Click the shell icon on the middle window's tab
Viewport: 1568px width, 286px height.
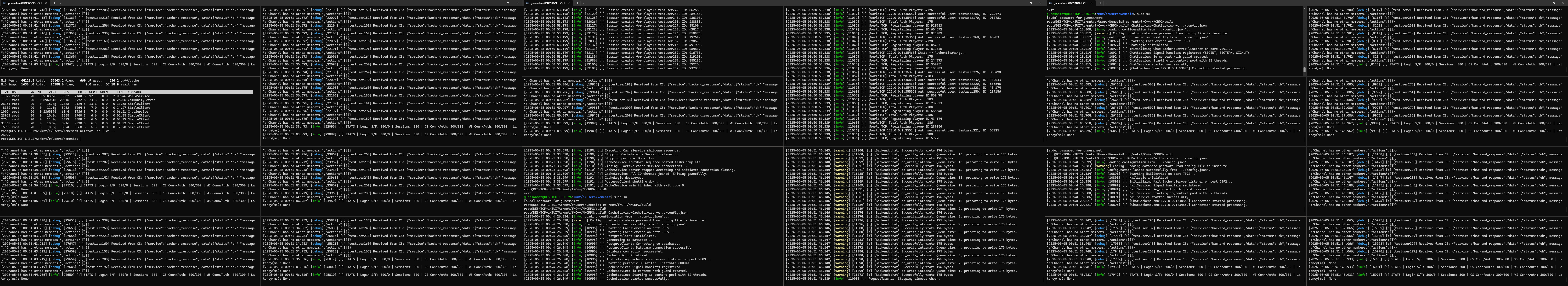[x=527, y=3]
